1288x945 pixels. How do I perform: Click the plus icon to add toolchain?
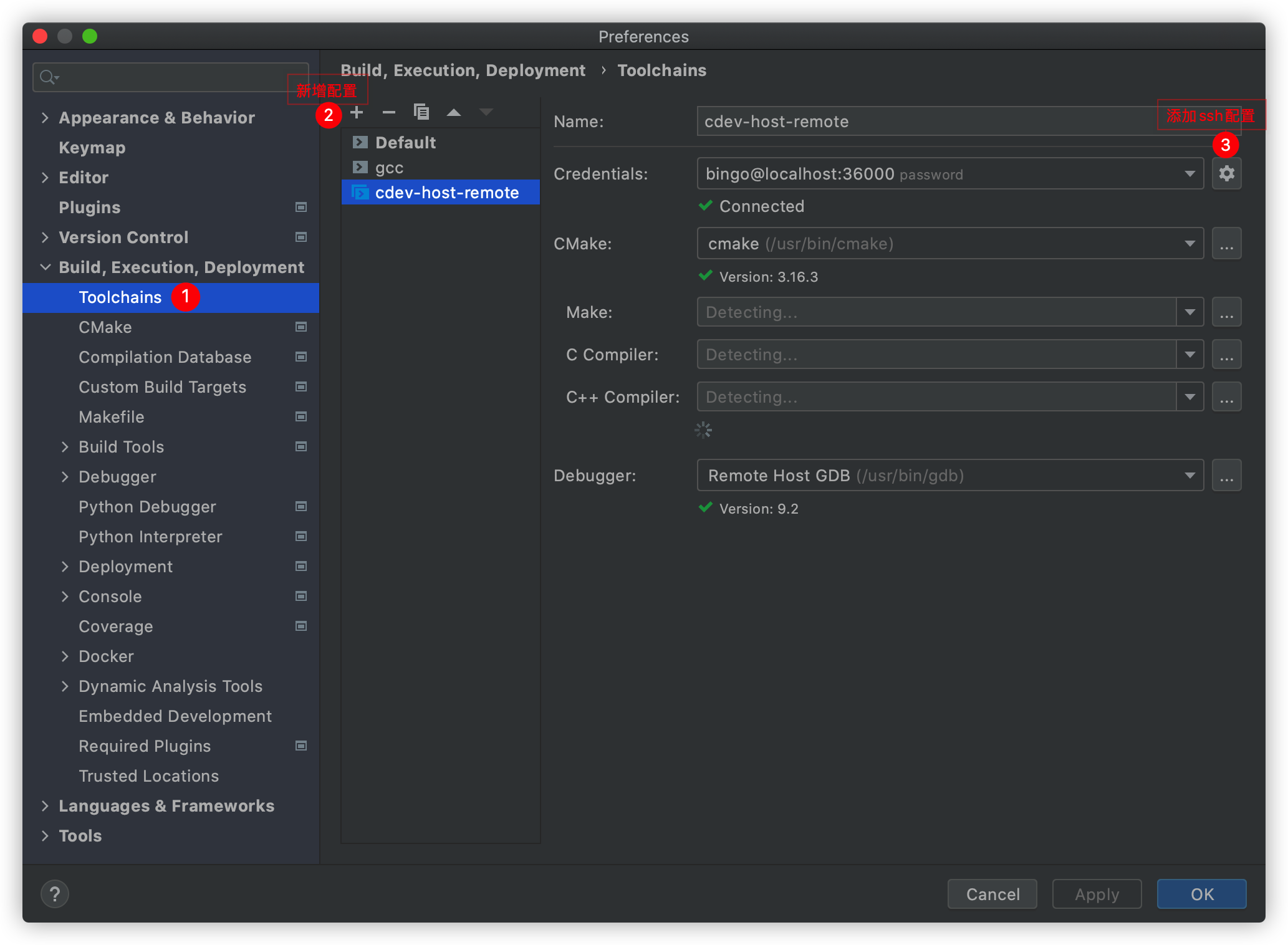click(x=357, y=113)
